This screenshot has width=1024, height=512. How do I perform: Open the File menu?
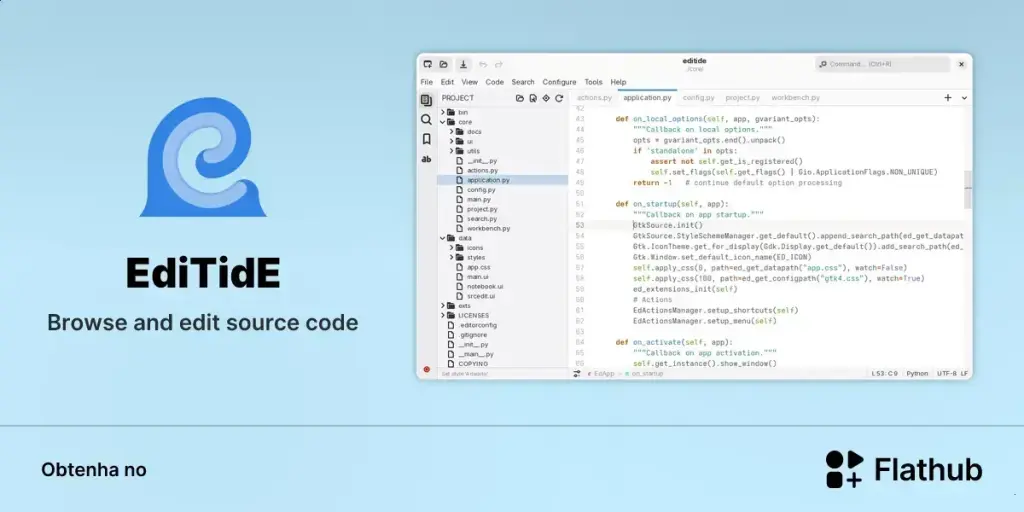426,82
